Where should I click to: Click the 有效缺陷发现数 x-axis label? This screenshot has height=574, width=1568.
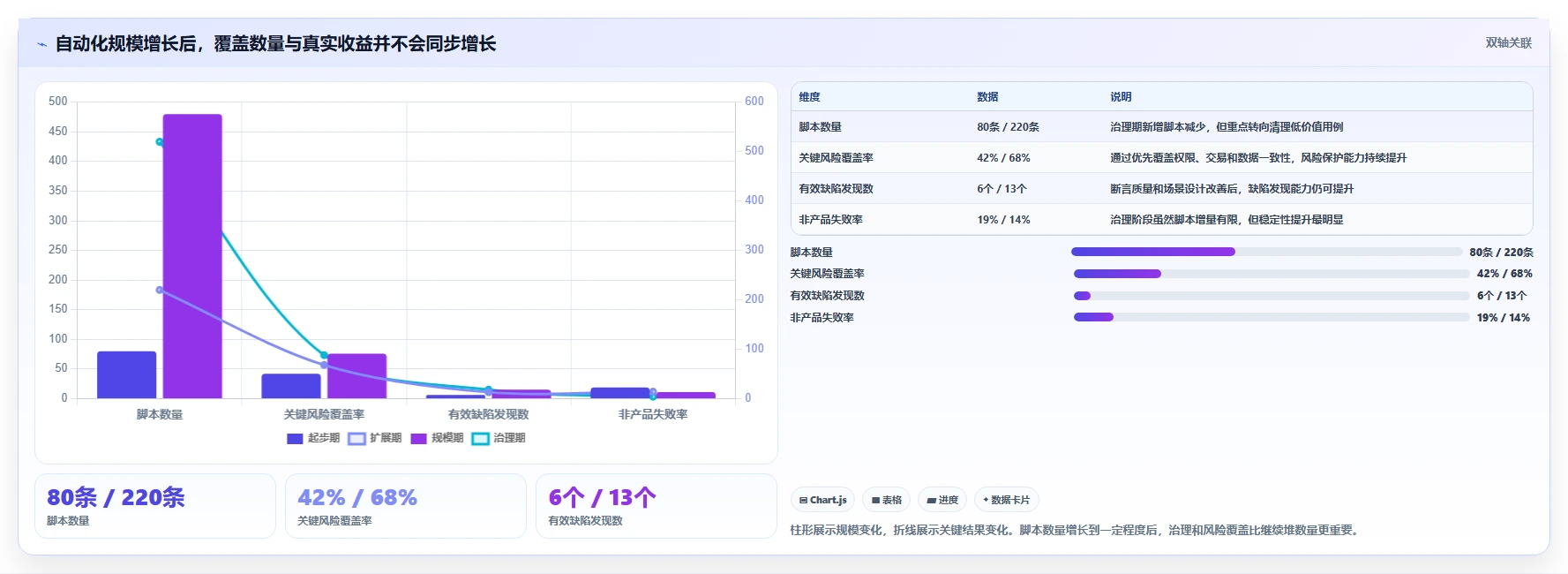tap(488, 414)
